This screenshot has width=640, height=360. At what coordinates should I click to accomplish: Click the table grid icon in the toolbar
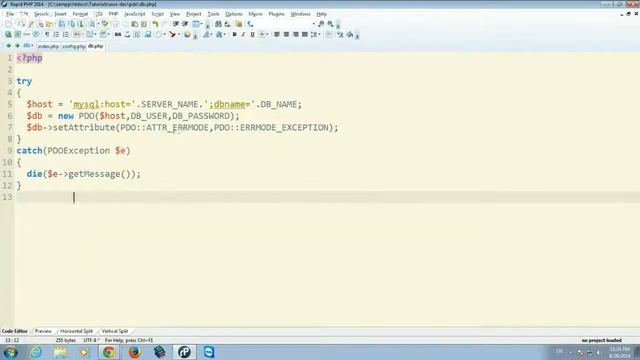pyautogui.click(x=196, y=24)
